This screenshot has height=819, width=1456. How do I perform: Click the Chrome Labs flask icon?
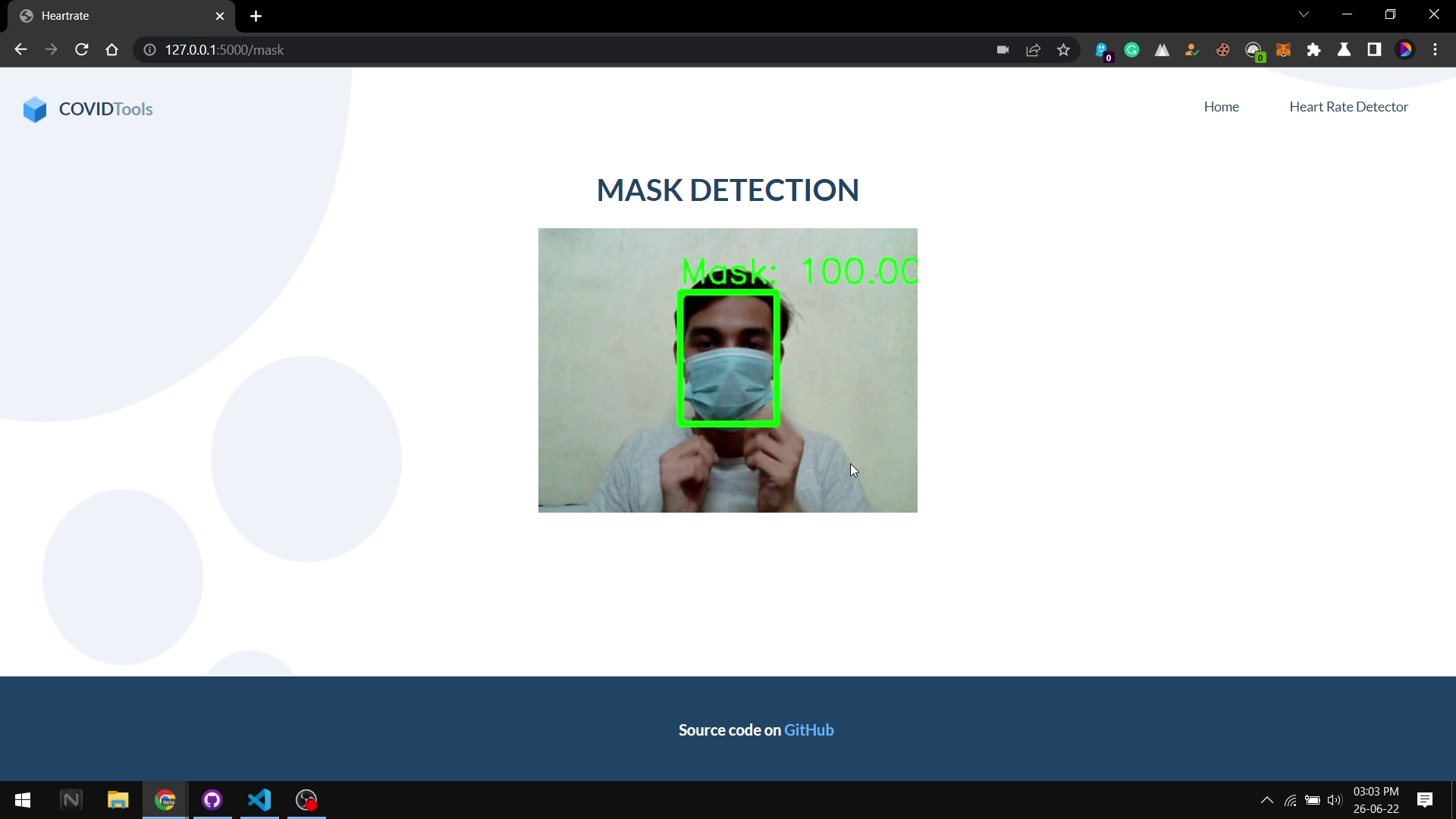pos(1344,50)
